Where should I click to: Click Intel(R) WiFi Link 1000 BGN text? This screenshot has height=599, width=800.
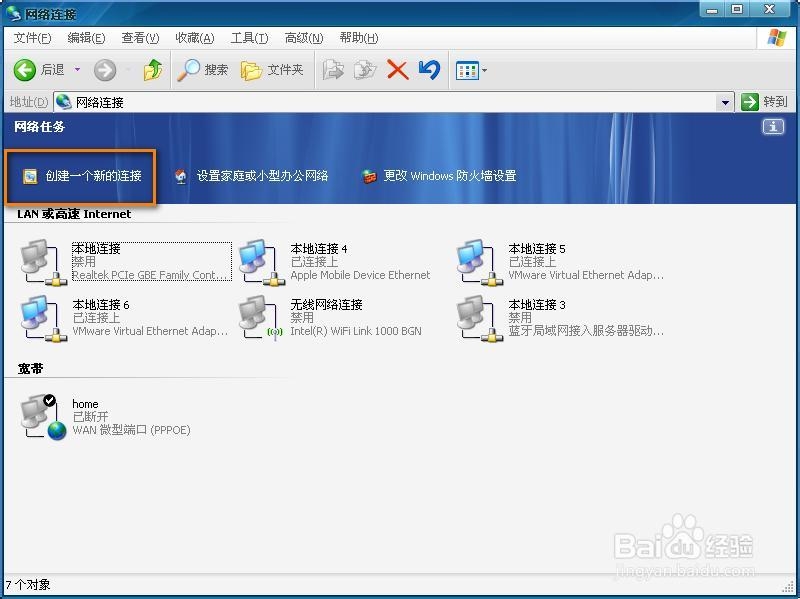click(x=356, y=331)
